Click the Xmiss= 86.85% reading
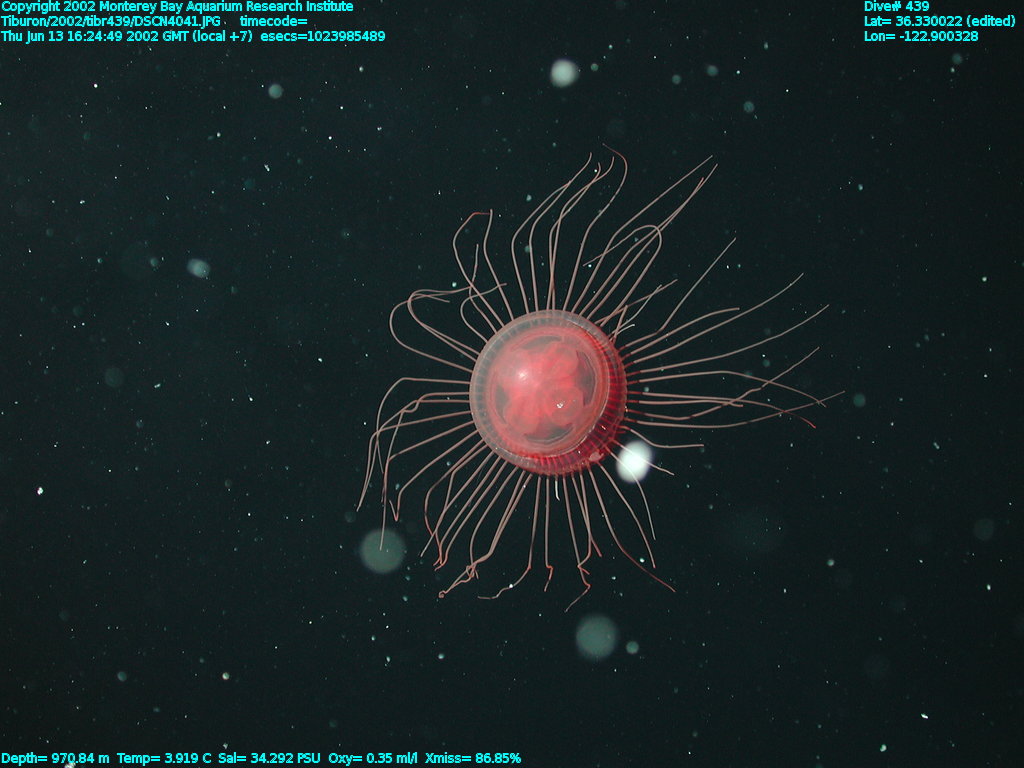The height and width of the screenshot is (768, 1024). tap(472, 759)
